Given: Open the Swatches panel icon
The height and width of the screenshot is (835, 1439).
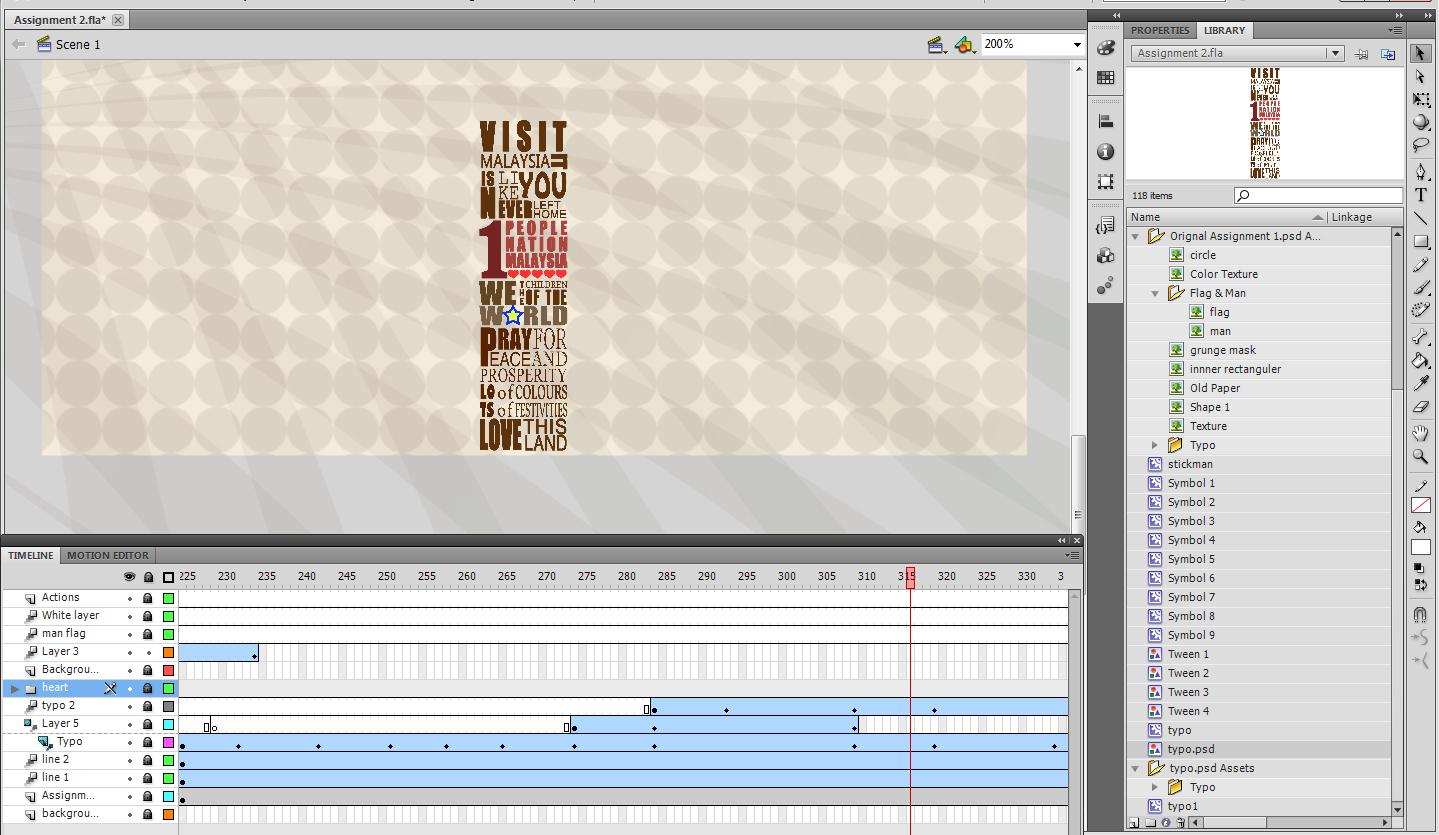Looking at the screenshot, I should coord(1106,77).
